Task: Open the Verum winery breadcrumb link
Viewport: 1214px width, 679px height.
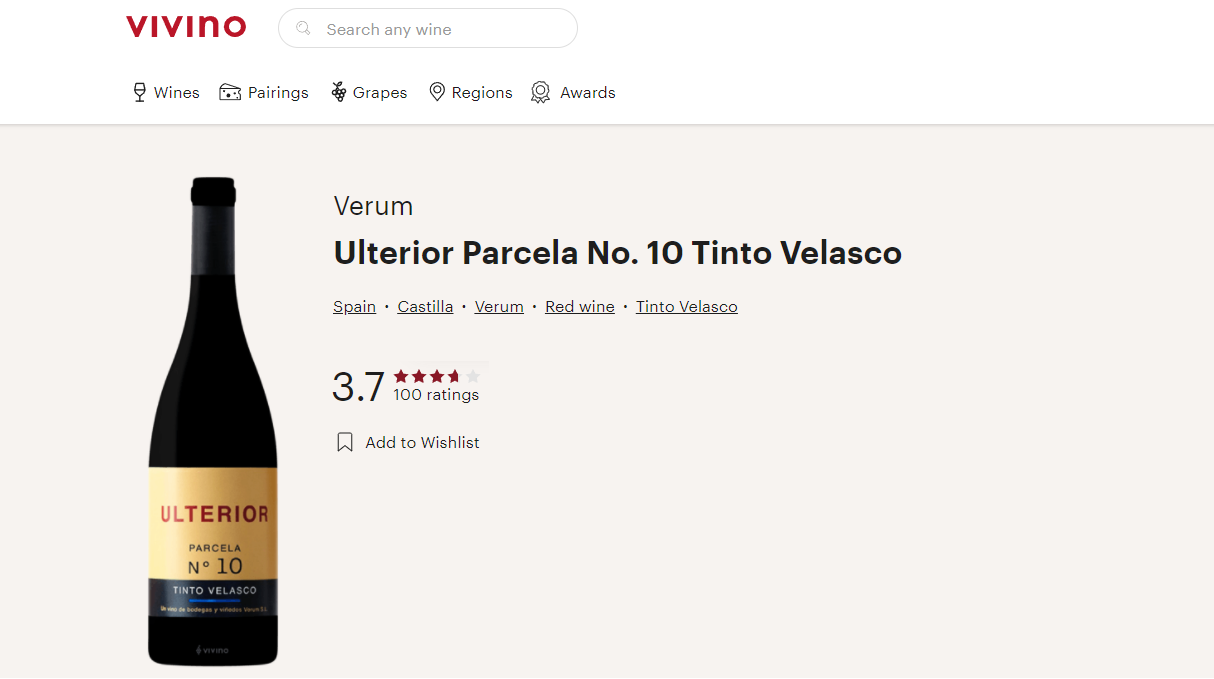Action: pos(499,307)
